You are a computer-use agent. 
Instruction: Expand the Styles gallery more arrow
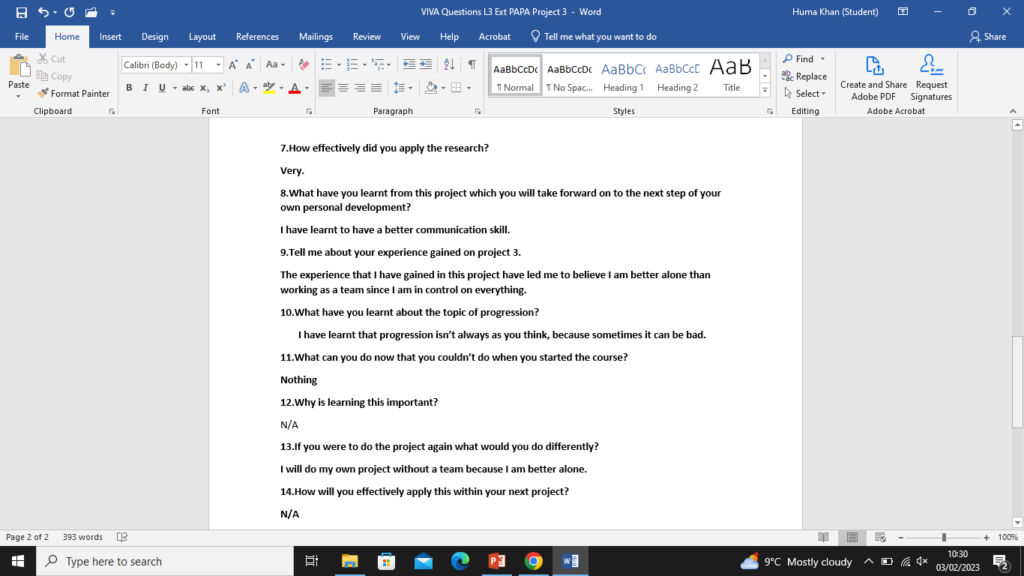(765, 90)
